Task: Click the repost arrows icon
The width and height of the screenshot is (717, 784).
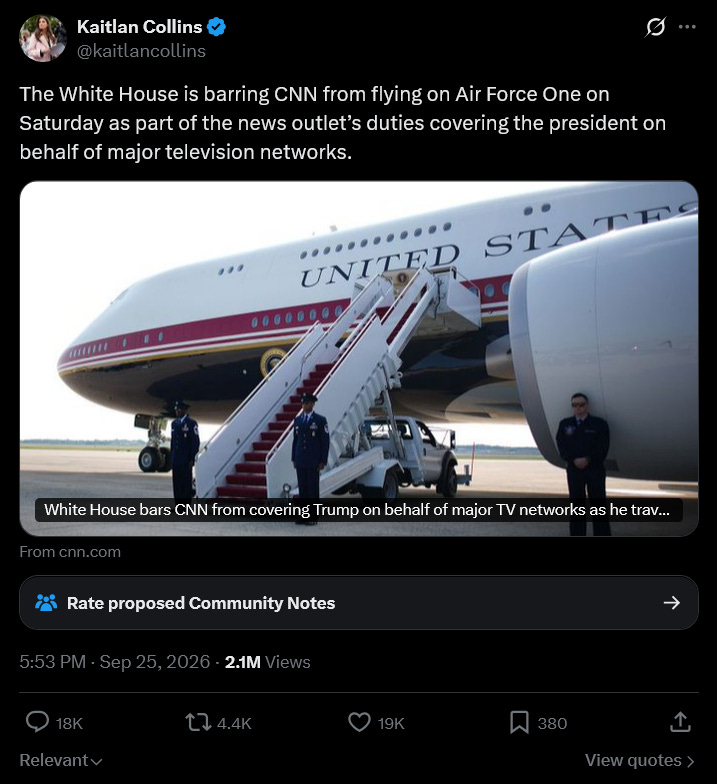Action: pos(198,722)
